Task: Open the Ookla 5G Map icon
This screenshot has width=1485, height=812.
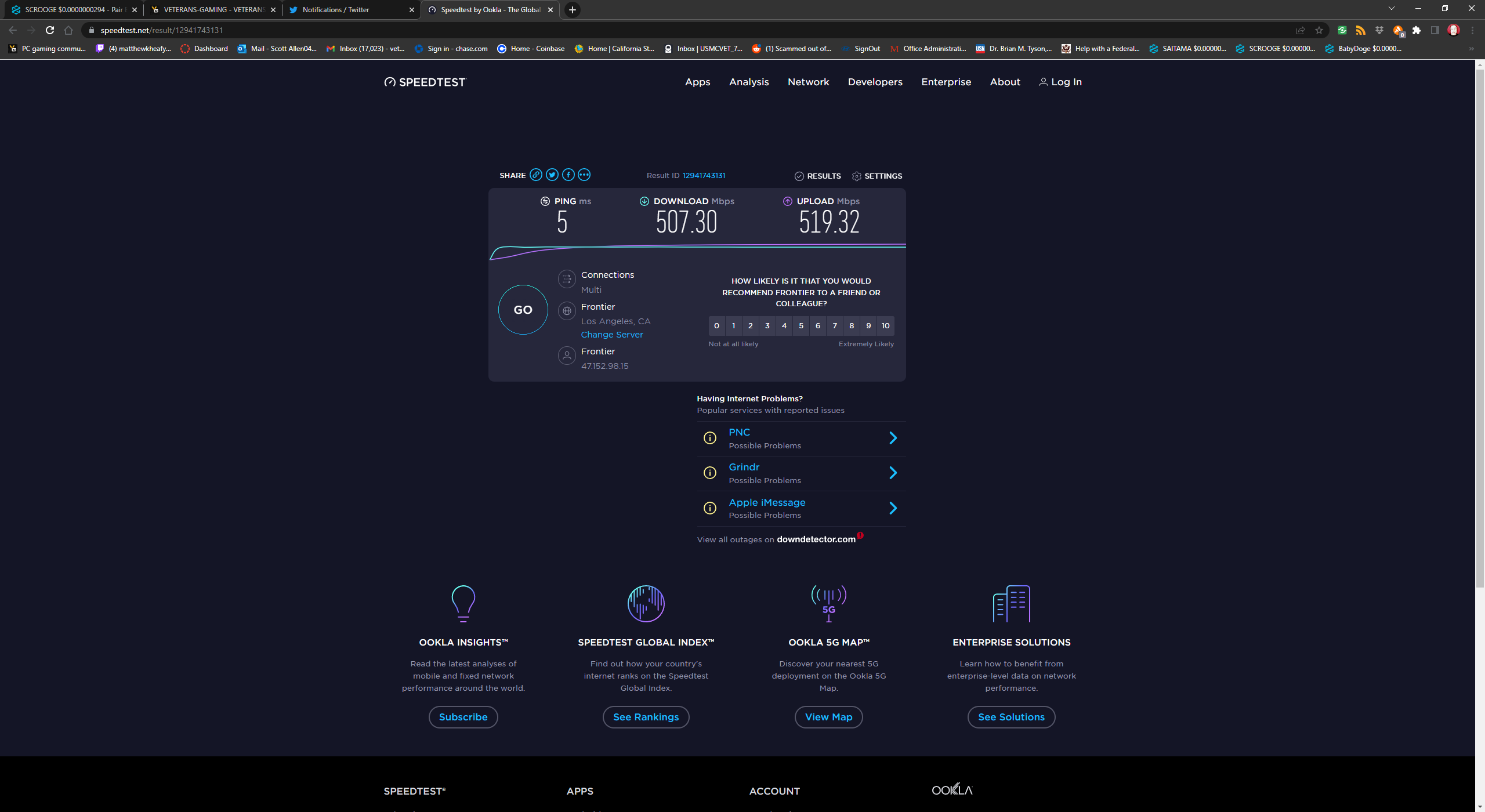Action: pyautogui.click(x=828, y=603)
